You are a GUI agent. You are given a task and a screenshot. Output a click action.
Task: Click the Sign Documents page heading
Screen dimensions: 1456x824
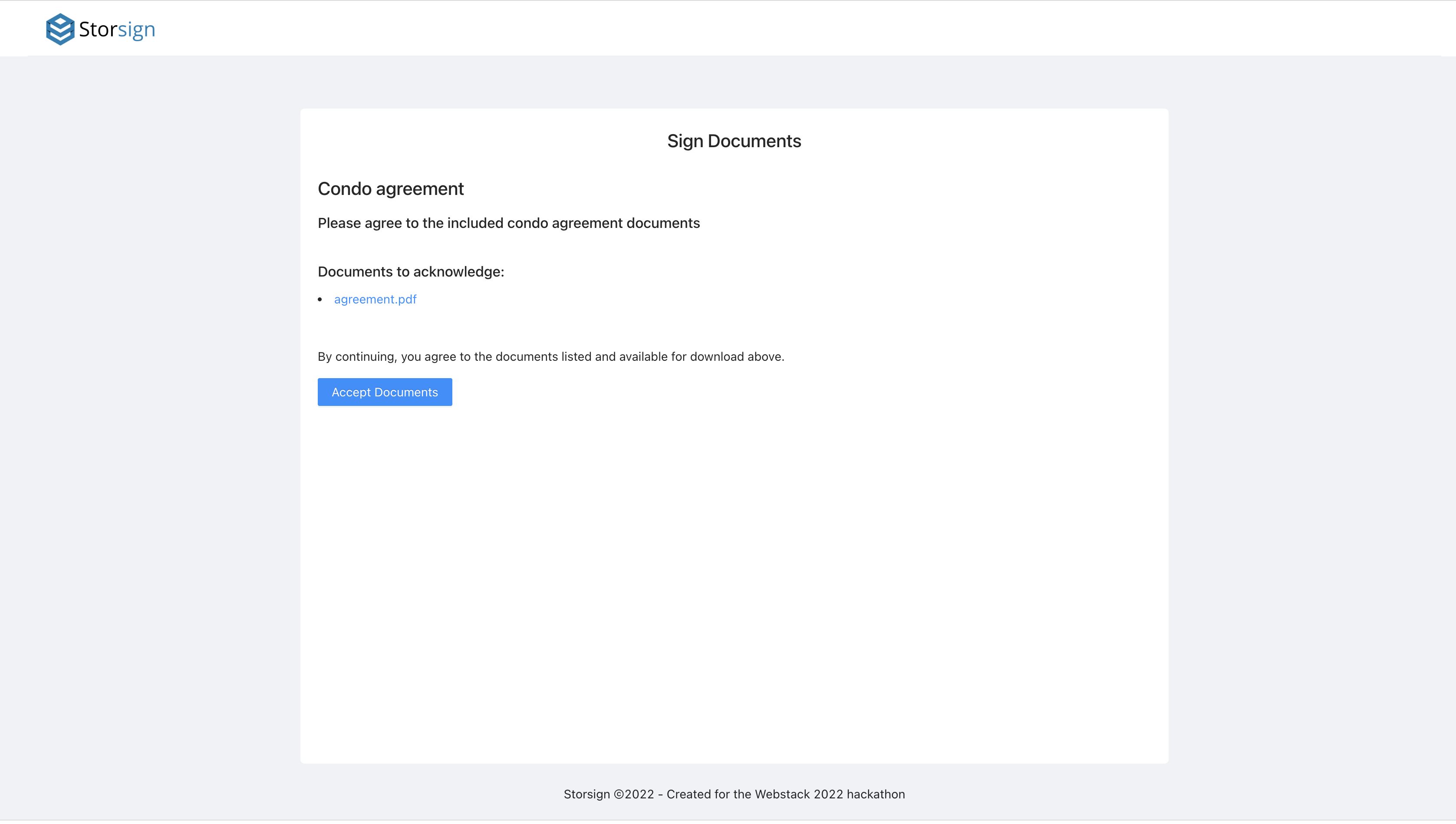click(x=733, y=141)
